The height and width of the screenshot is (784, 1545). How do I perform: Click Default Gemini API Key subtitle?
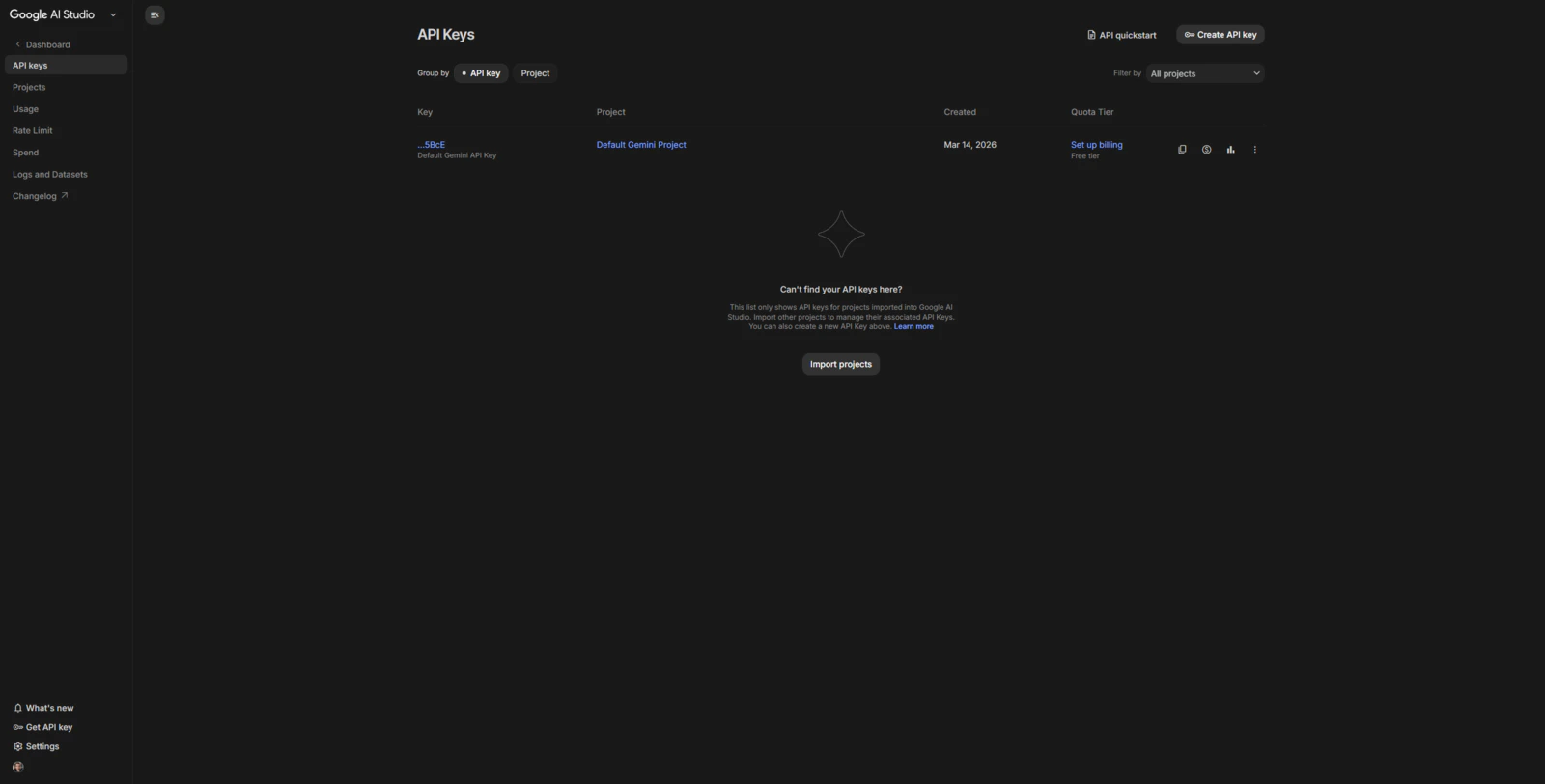457,155
